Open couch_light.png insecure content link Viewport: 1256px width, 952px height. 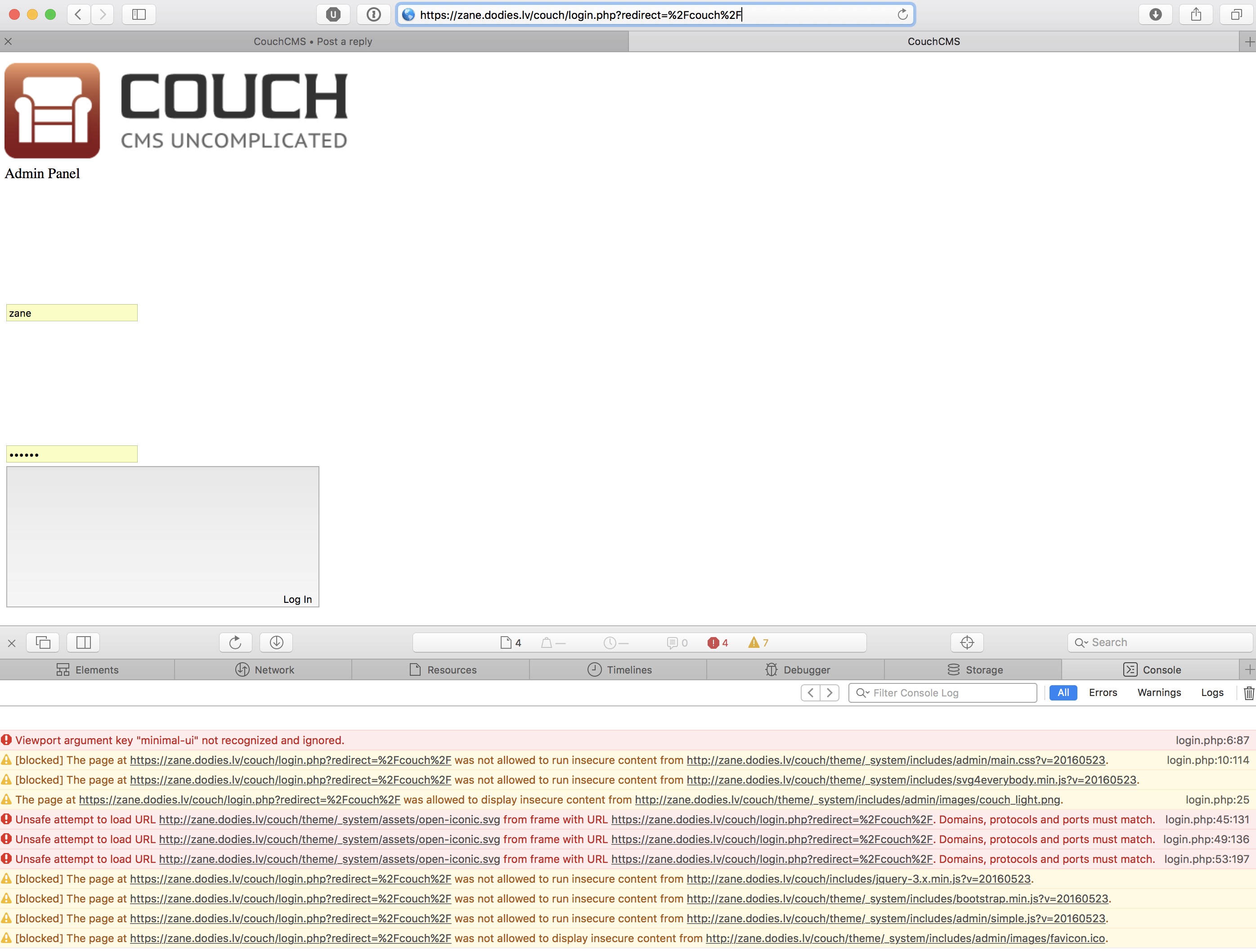tap(847, 800)
